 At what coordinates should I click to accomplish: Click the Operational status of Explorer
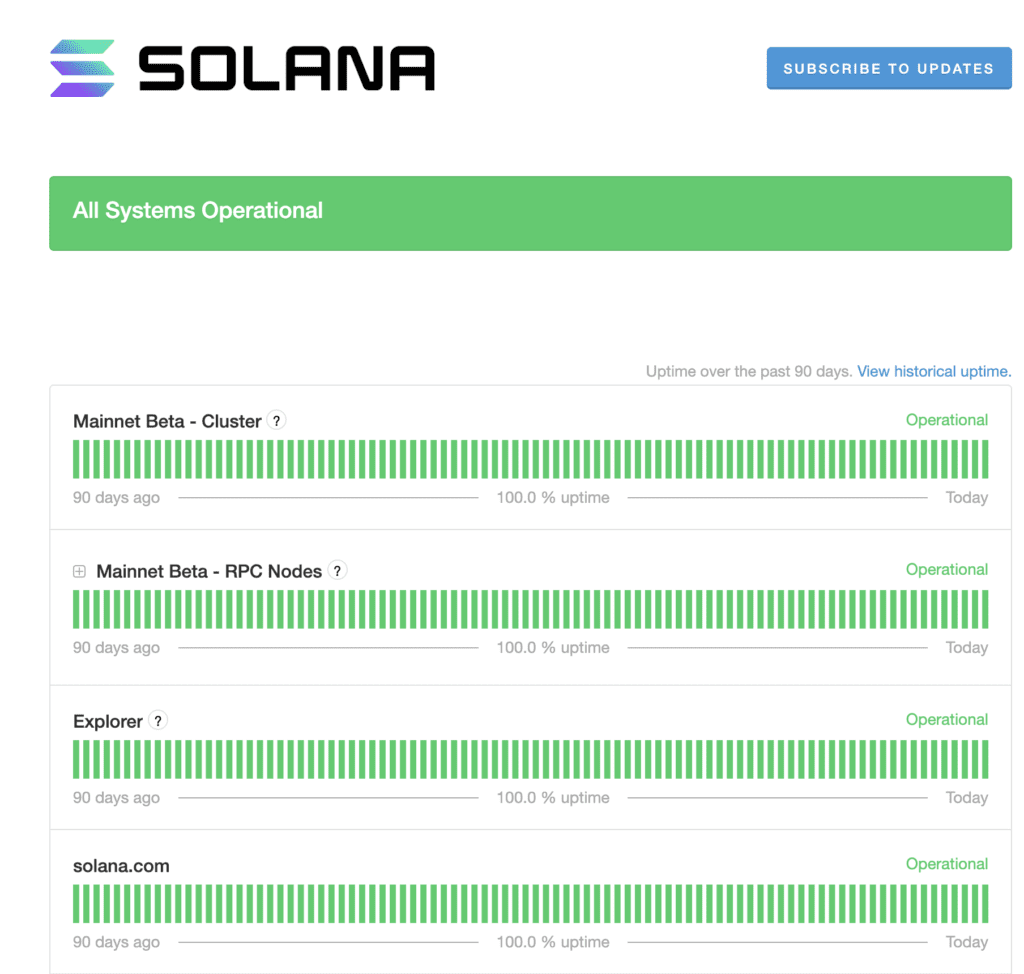pos(946,720)
